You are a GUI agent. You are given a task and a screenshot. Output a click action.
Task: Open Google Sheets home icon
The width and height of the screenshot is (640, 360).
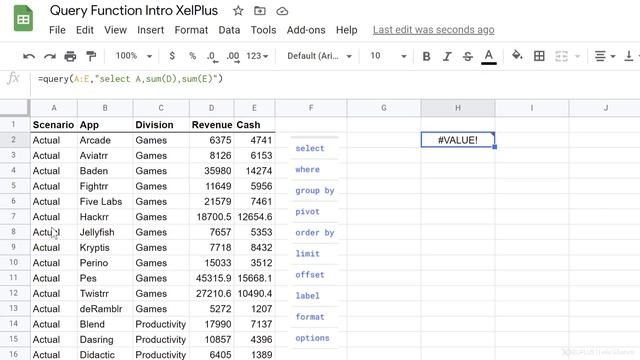pyautogui.click(x=23, y=18)
